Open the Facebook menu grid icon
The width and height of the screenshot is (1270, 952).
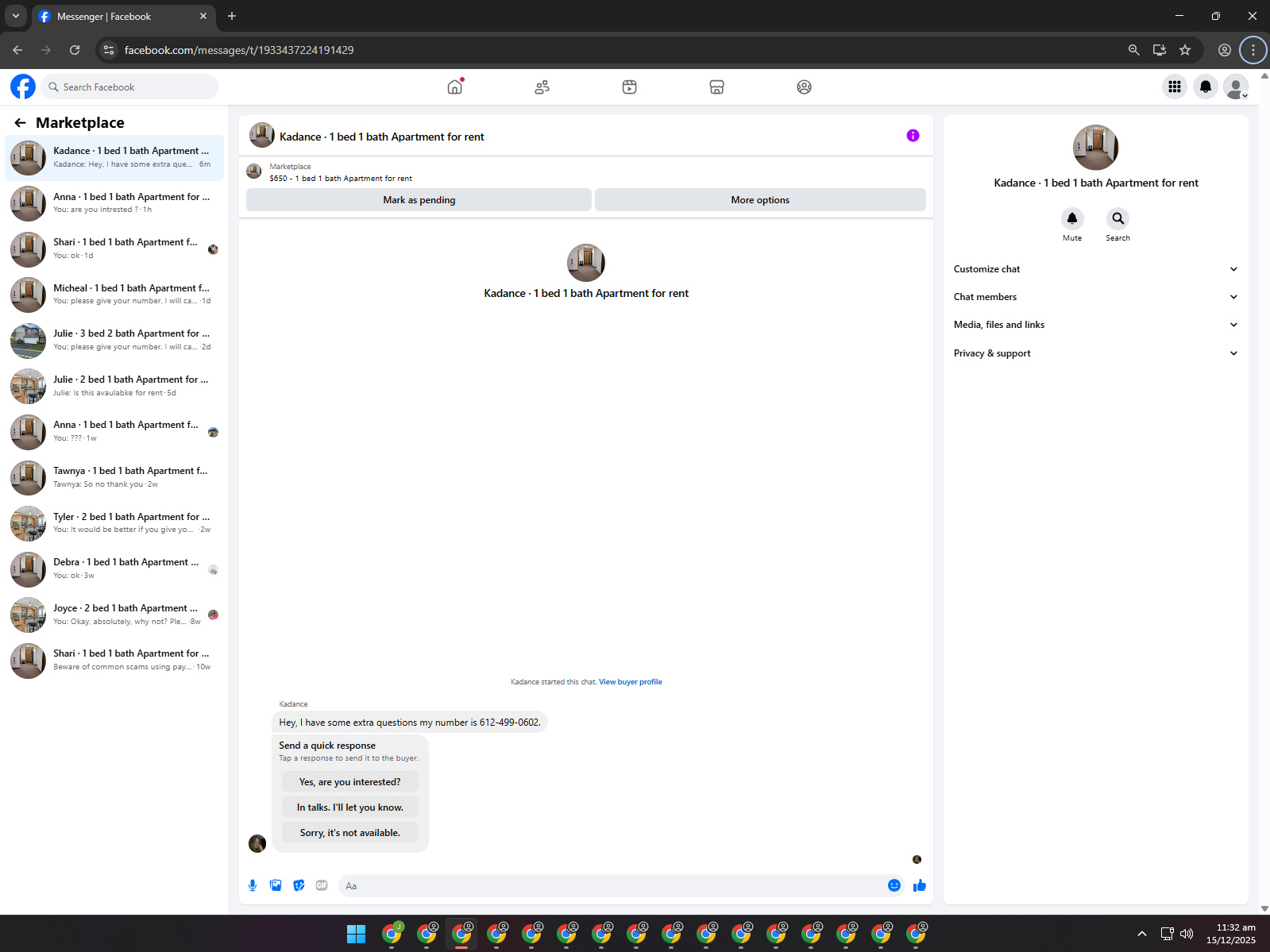click(1175, 87)
